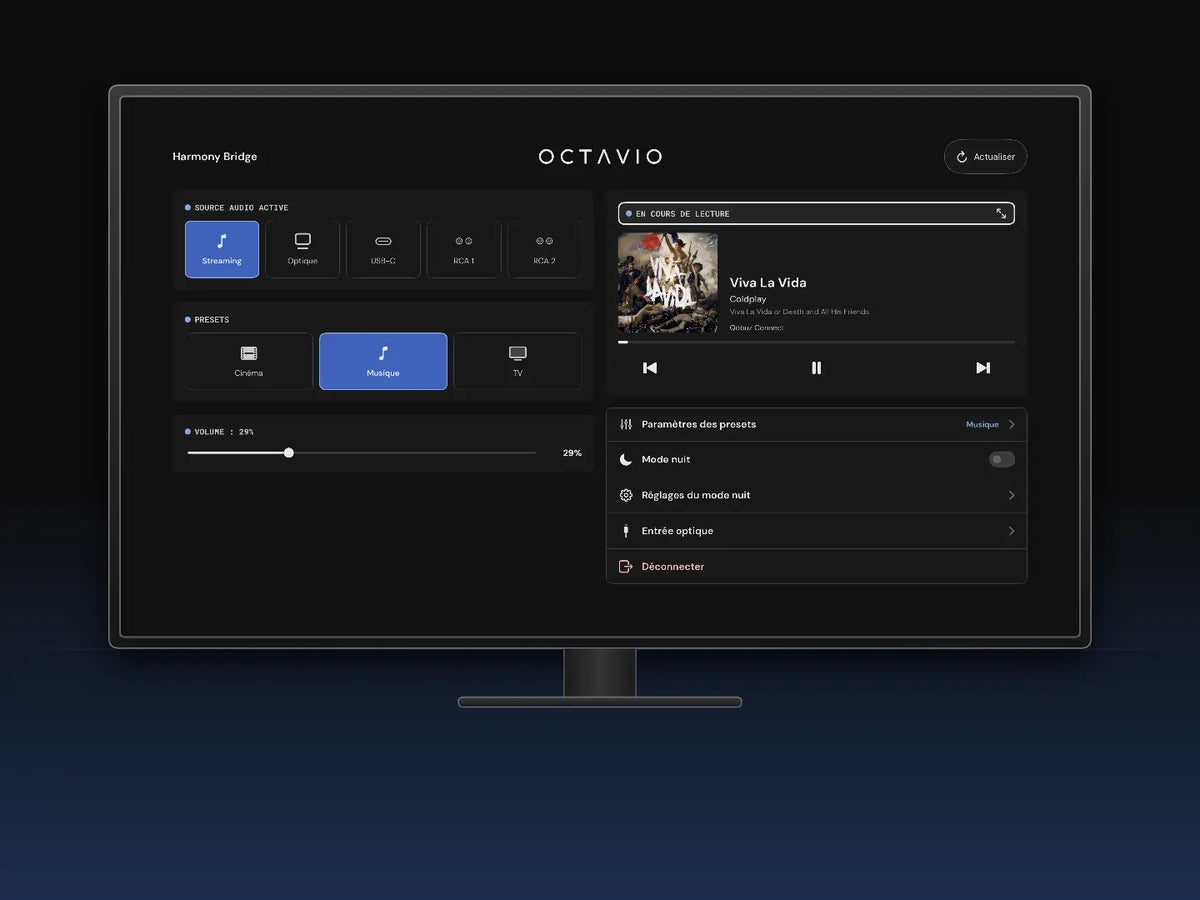Choose the Musique preset
Image resolution: width=1200 pixels, height=900 pixels.
tap(383, 361)
